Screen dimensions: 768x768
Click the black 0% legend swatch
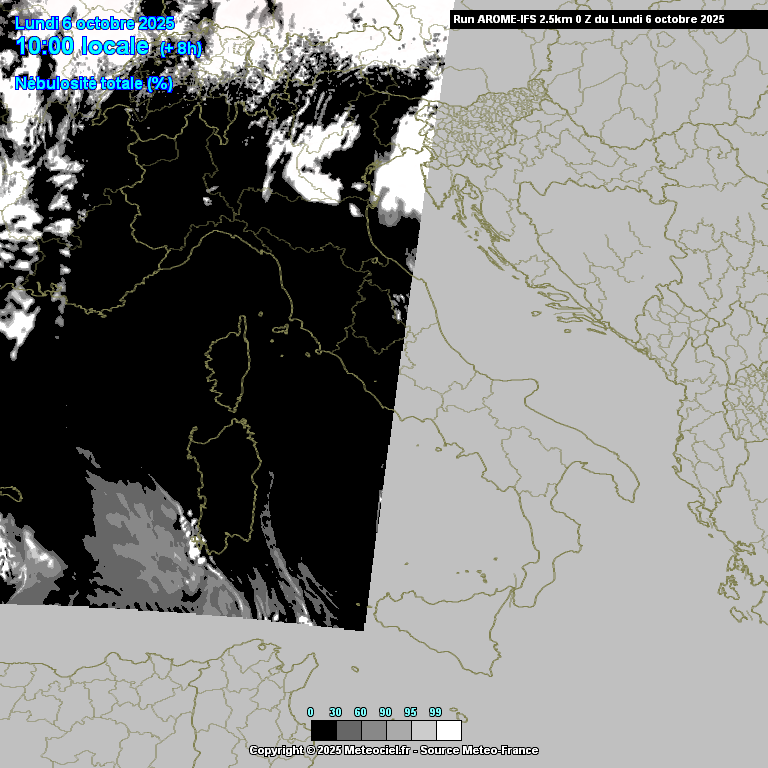324,730
